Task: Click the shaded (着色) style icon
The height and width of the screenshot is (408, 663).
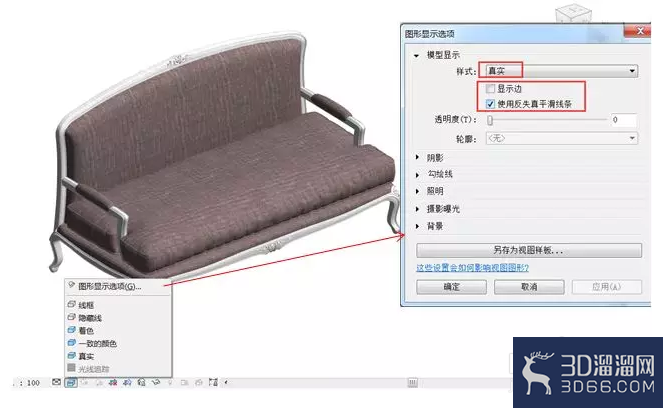Action: tap(71, 330)
